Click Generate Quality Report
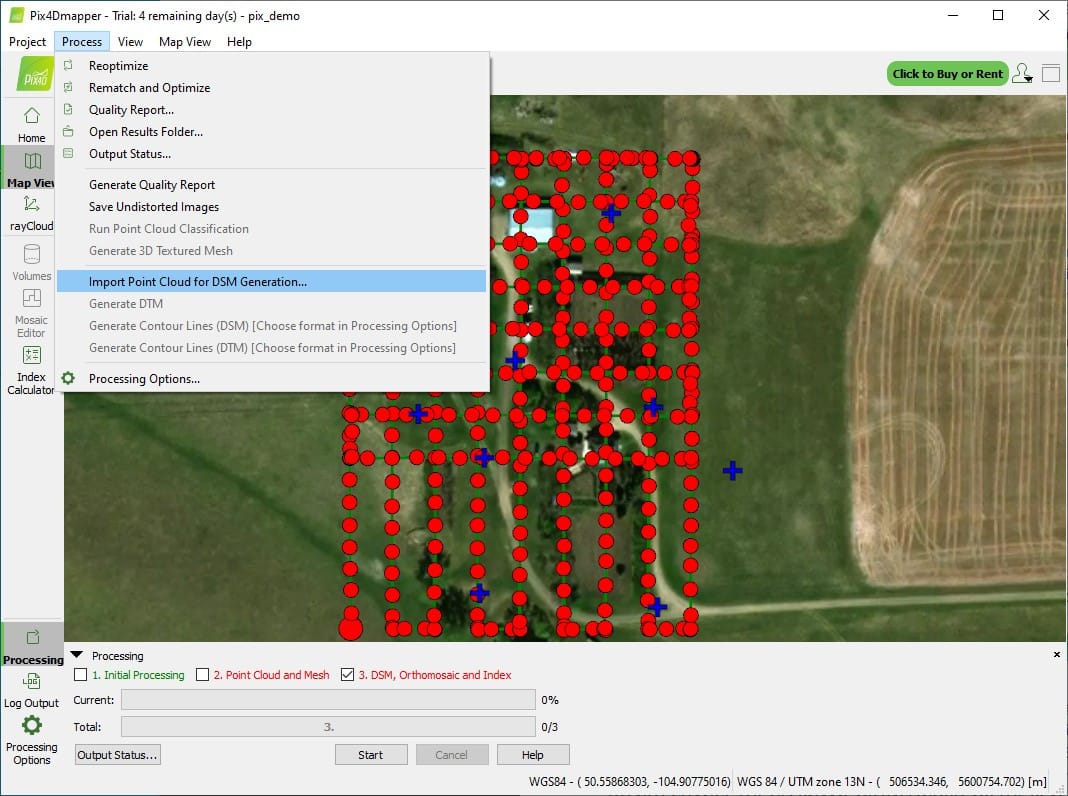Viewport: 1068px width, 796px height. 271,185
